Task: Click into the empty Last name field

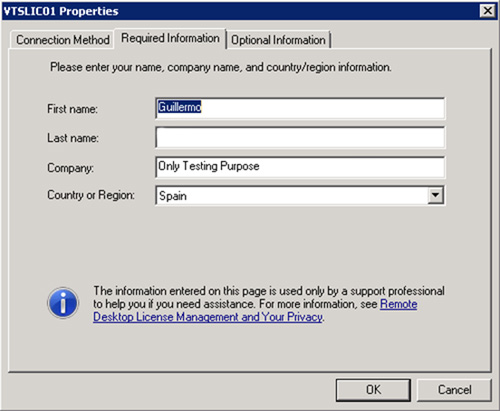Action: [x=300, y=137]
